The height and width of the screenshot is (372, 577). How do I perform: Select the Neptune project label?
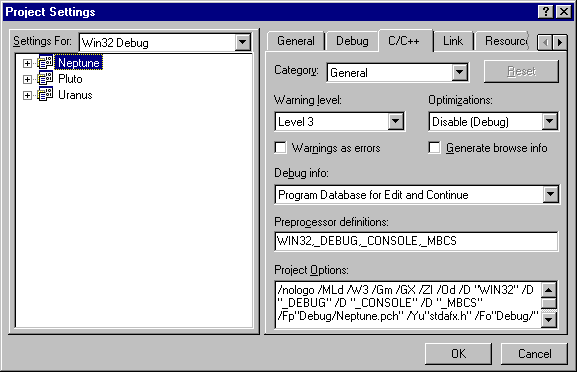point(78,63)
